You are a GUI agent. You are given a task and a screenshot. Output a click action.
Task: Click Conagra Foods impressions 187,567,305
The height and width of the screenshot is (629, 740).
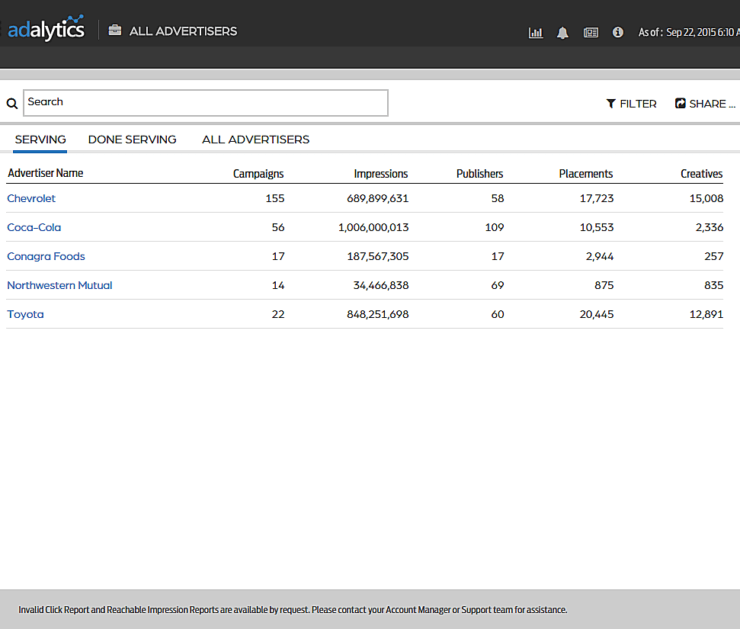[x=378, y=256]
